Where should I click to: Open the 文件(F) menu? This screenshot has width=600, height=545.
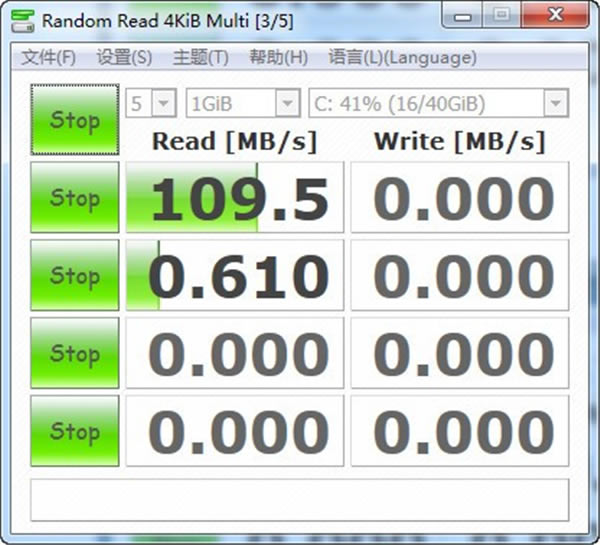click(x=48, y=57)
